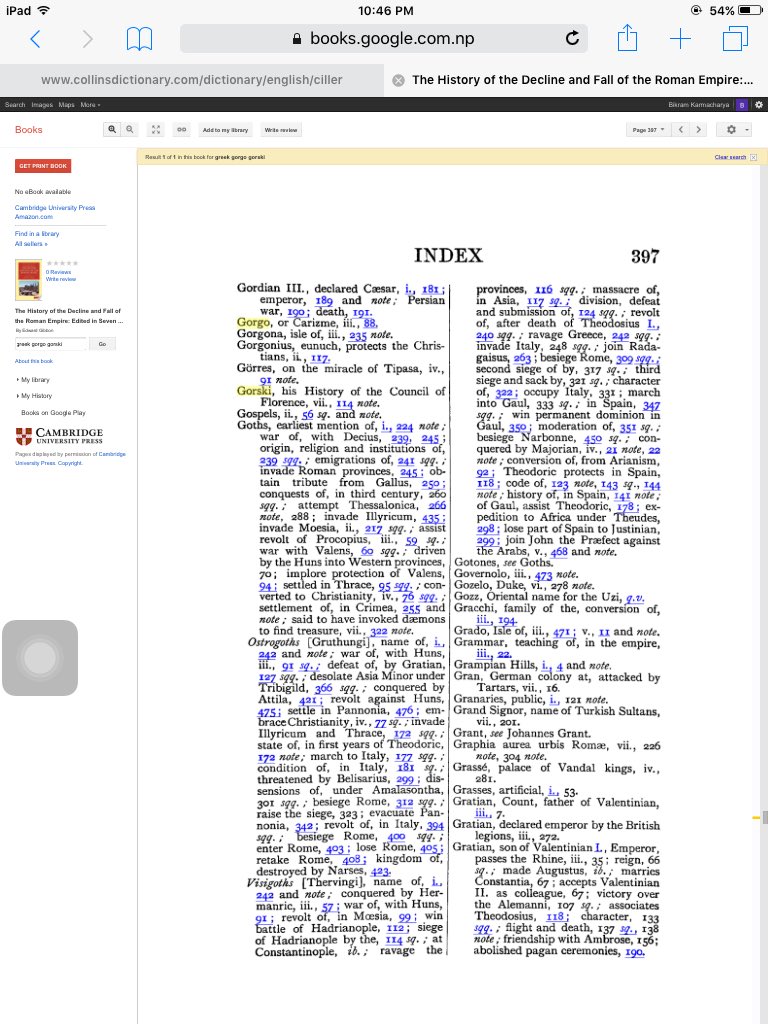Open About this book link
This screenshot has width=768, height=1024.
click(34, 360)
